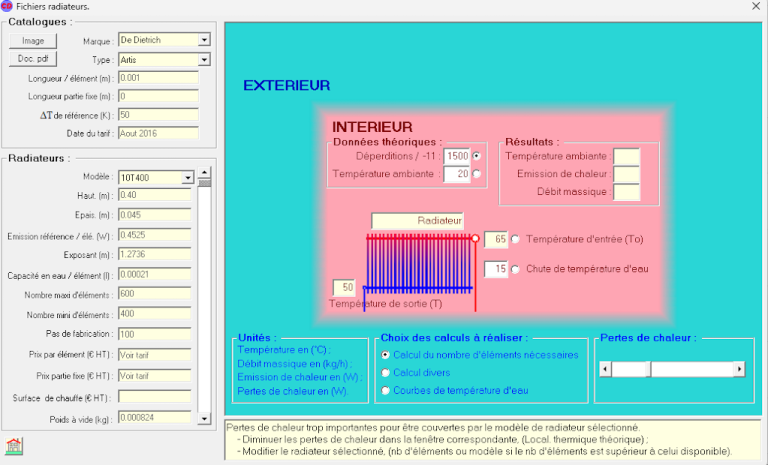Open the Doc. pdf button

point(33,59)
